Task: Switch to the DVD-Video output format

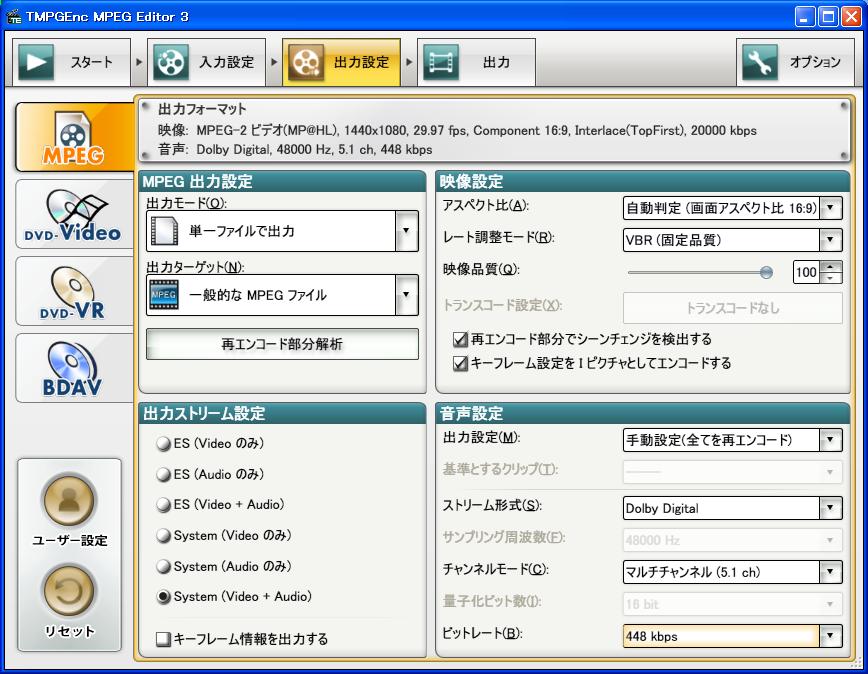Action: click(74, 212)
